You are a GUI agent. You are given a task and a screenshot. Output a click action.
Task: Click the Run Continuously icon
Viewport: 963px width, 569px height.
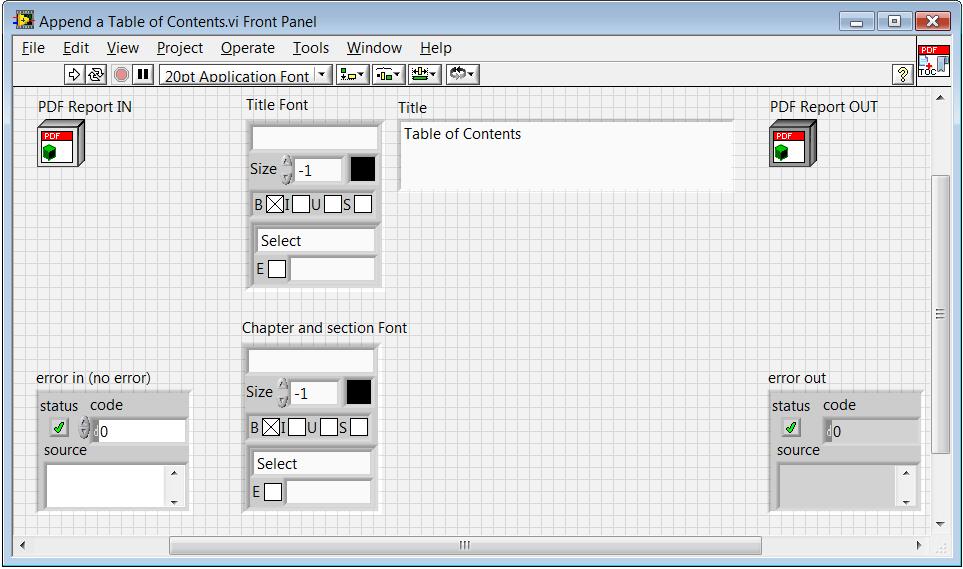click(x=97, y=75)
